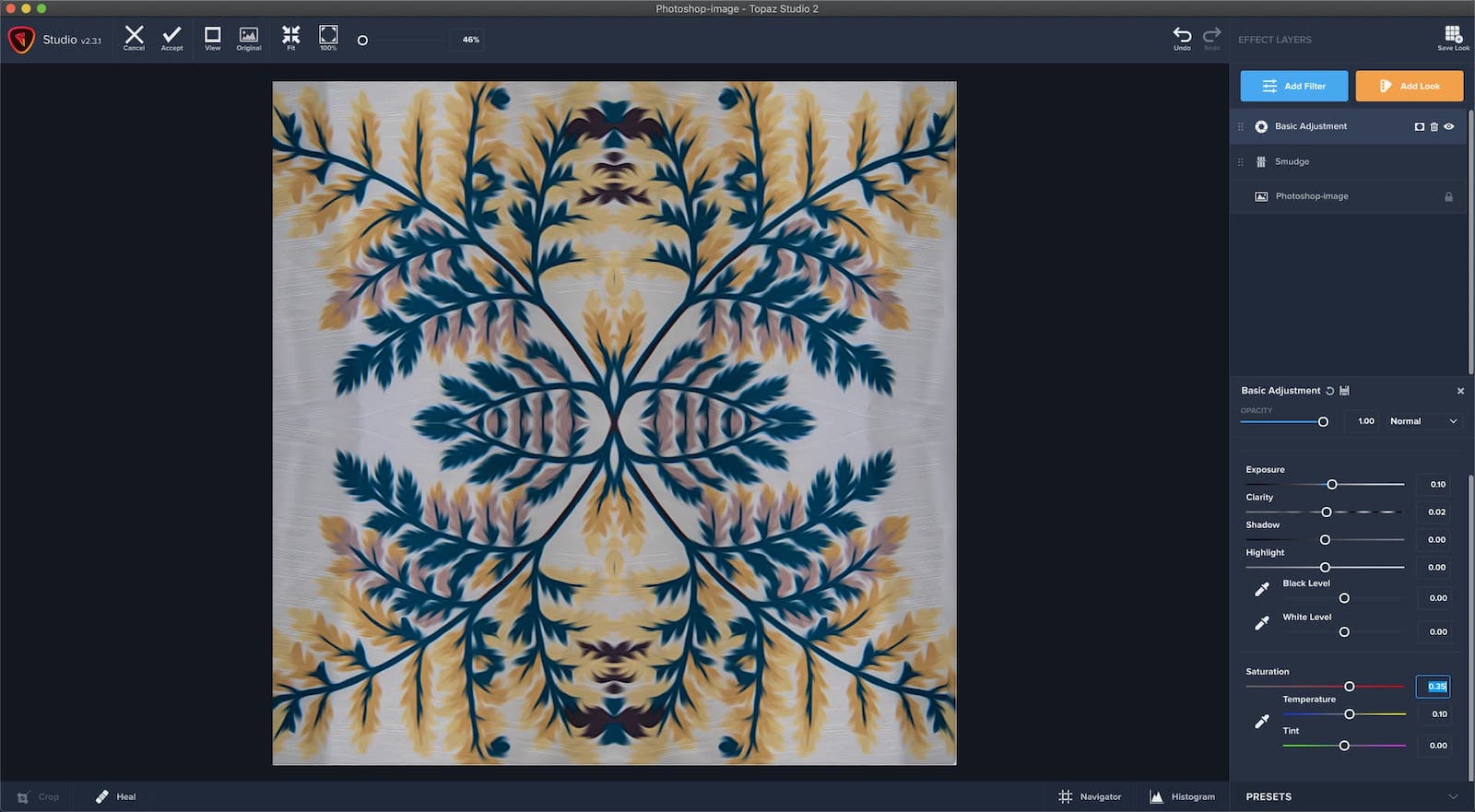Reset the Basic Adjustment settings
Screen dimensions: 1475x812
[1329, 391]
